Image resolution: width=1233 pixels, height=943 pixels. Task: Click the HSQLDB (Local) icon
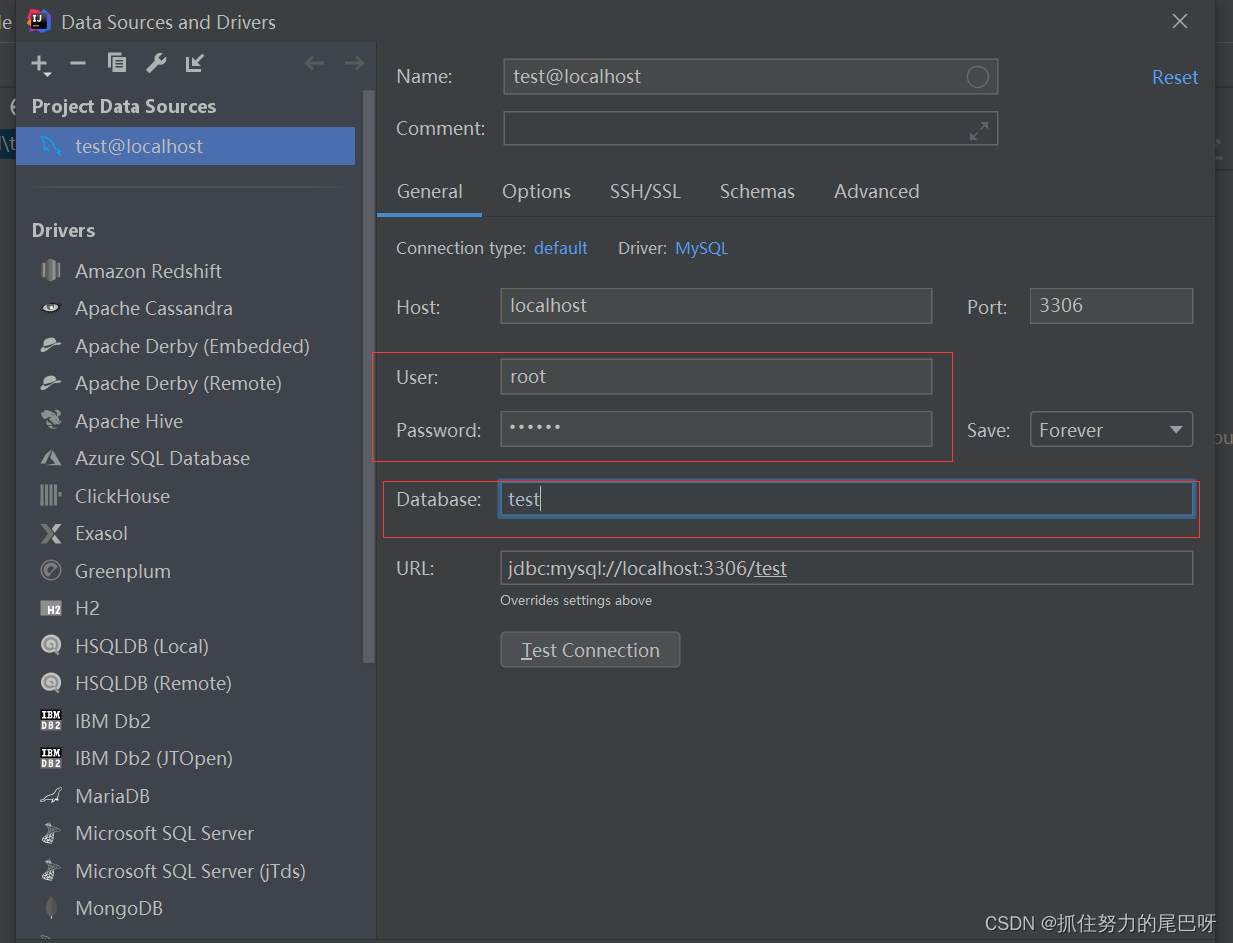[x=51, y=646]
